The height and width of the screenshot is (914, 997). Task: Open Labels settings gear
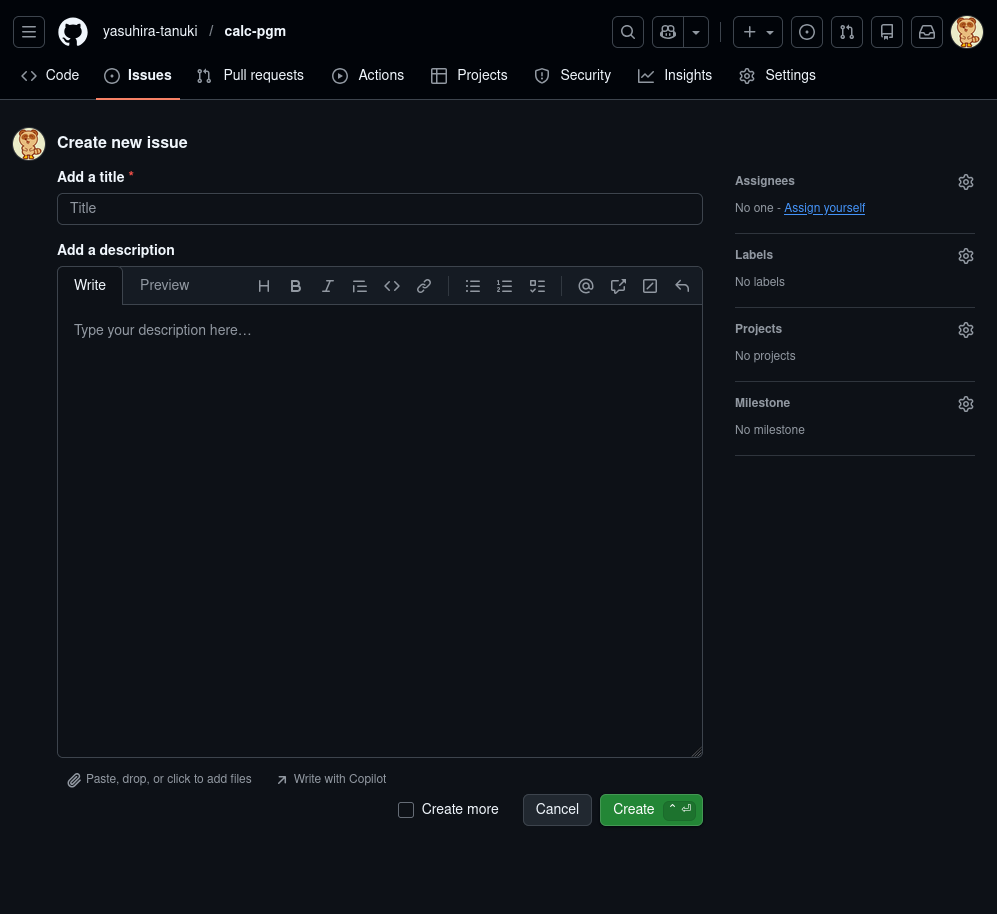point(965,256)
